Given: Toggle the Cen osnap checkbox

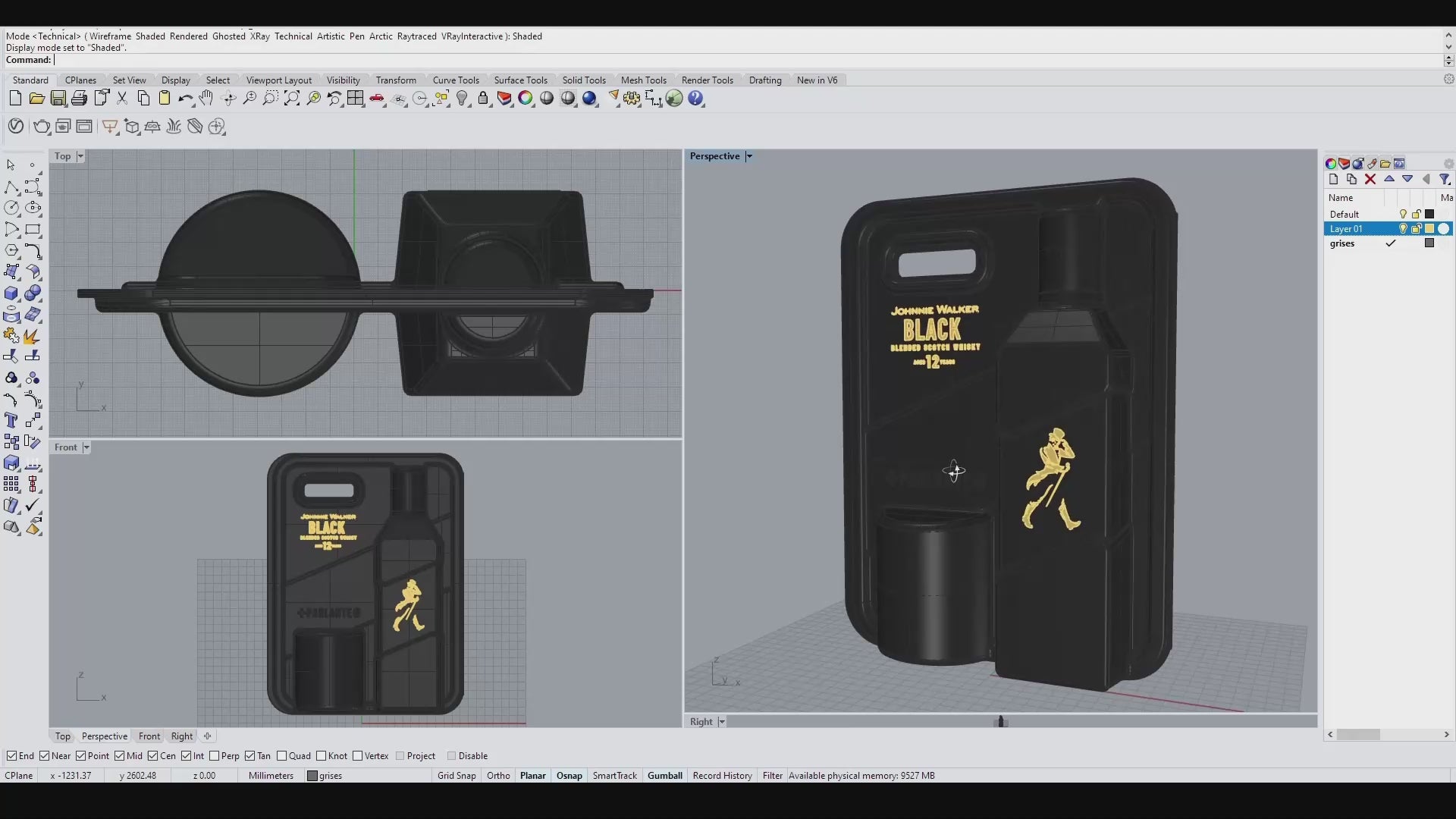Looking at the screenshot, I should 153,756.
